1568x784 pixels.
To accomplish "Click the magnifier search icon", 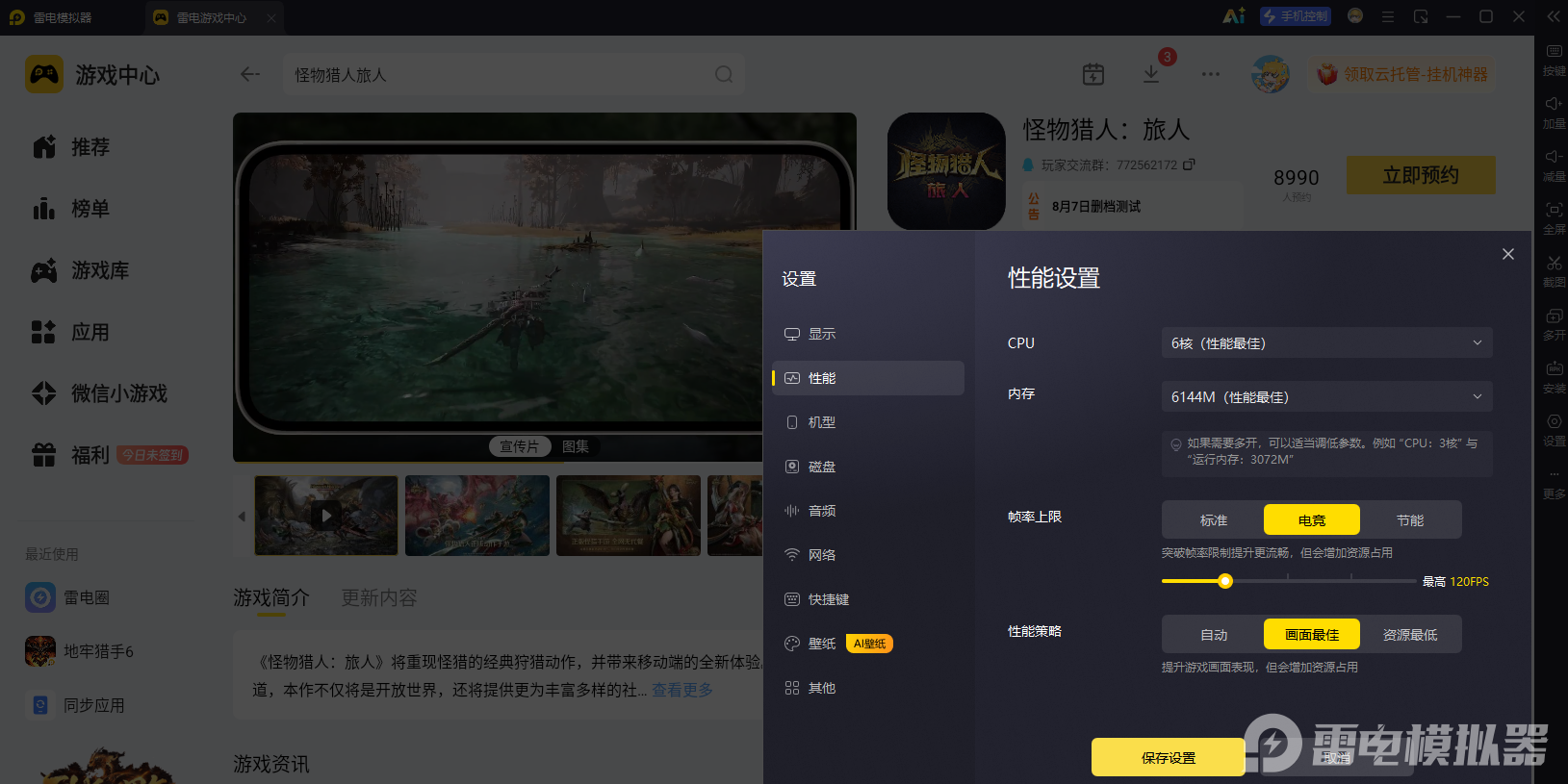I will tap(724, 74).
